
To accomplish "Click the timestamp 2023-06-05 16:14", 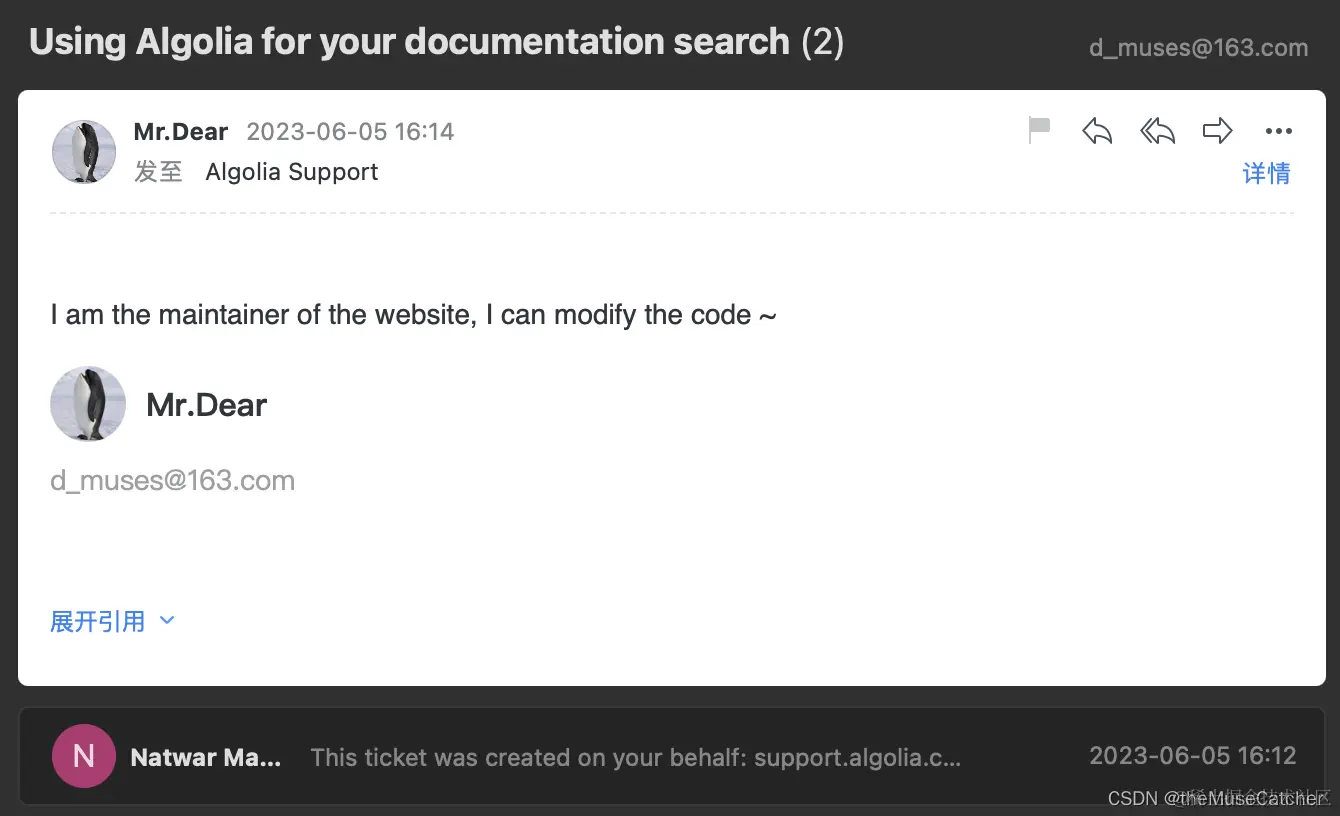I will pyautogui.click(x=350, y=131).
